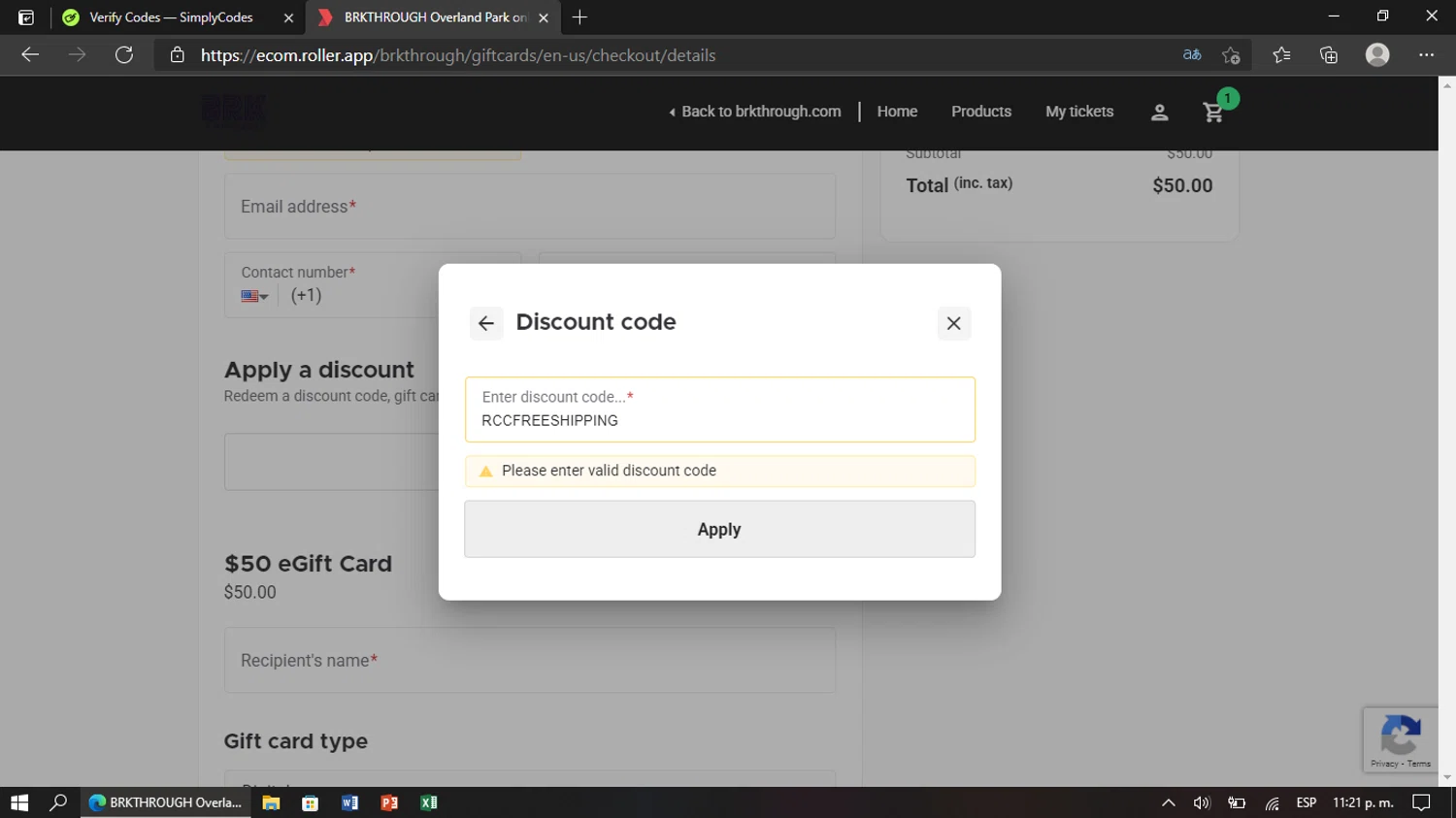Screen dimensions: 1456x818
Task: Add this page to favorites
Action: point(1231,55)
